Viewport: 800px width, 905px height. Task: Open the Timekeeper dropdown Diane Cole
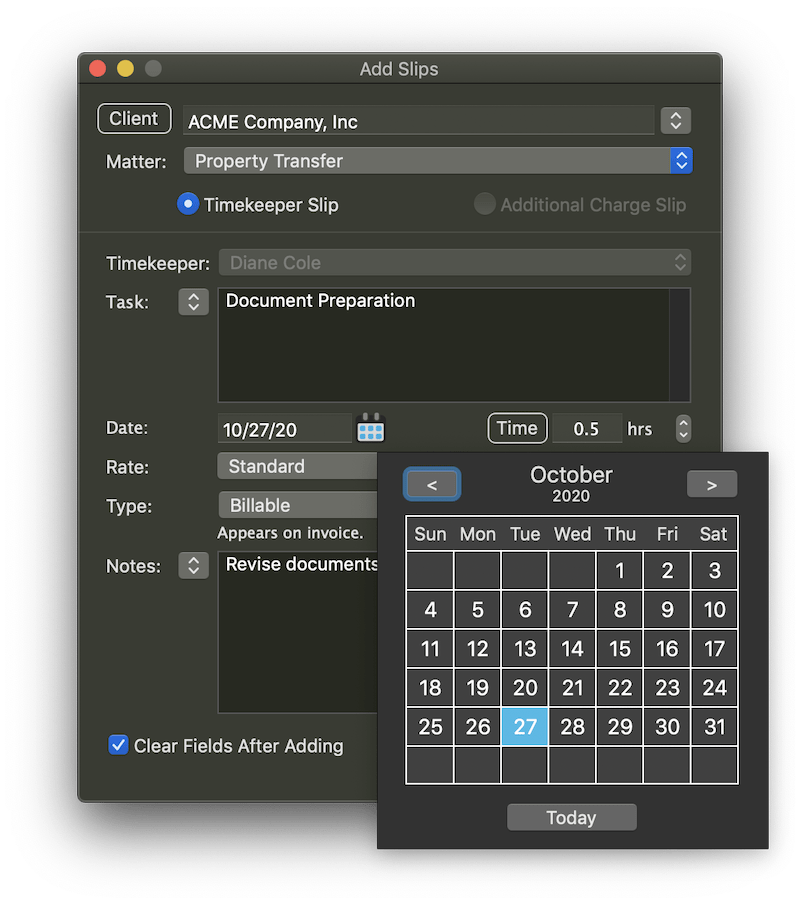tap(454, 263)
